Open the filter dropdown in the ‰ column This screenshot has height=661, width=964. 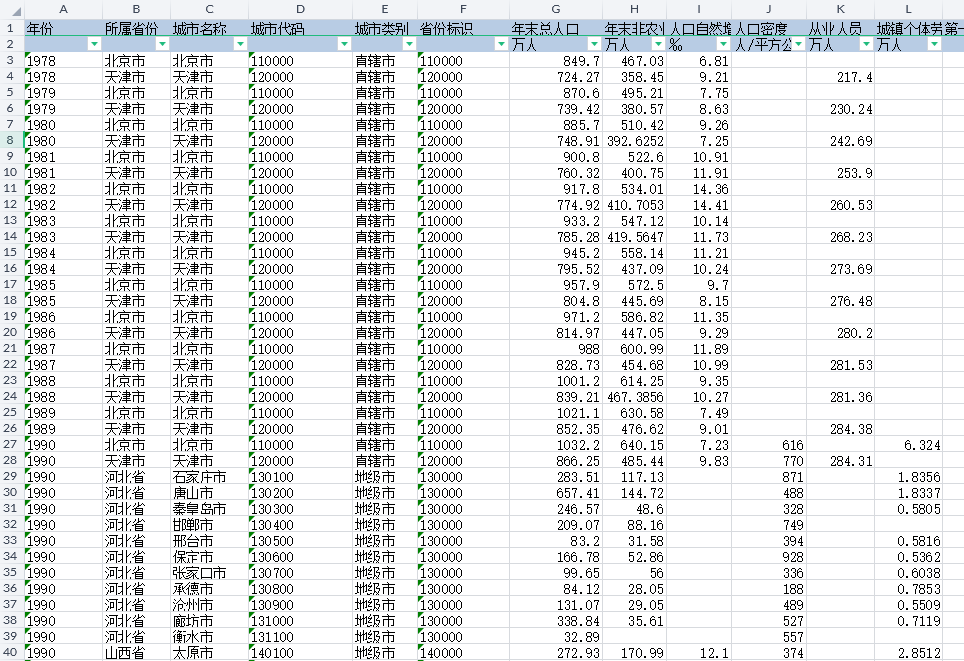pyautogui.click(x=724, y=44)
